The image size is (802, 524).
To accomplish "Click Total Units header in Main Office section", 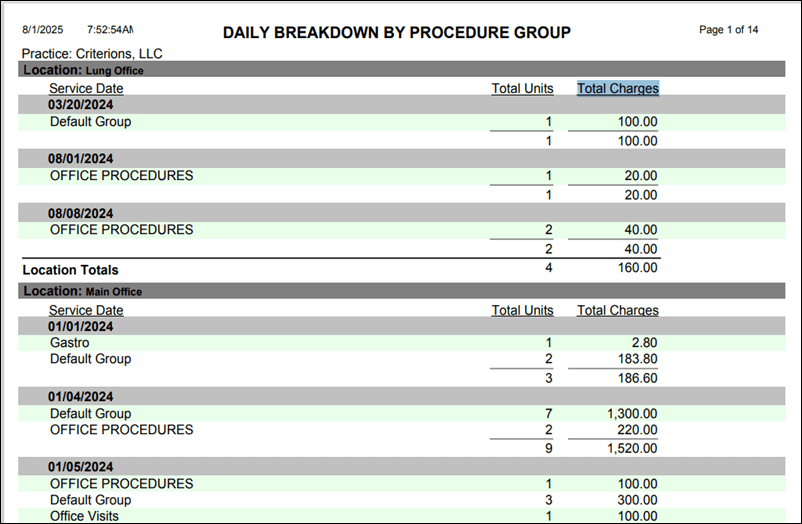I will point(522,310).
